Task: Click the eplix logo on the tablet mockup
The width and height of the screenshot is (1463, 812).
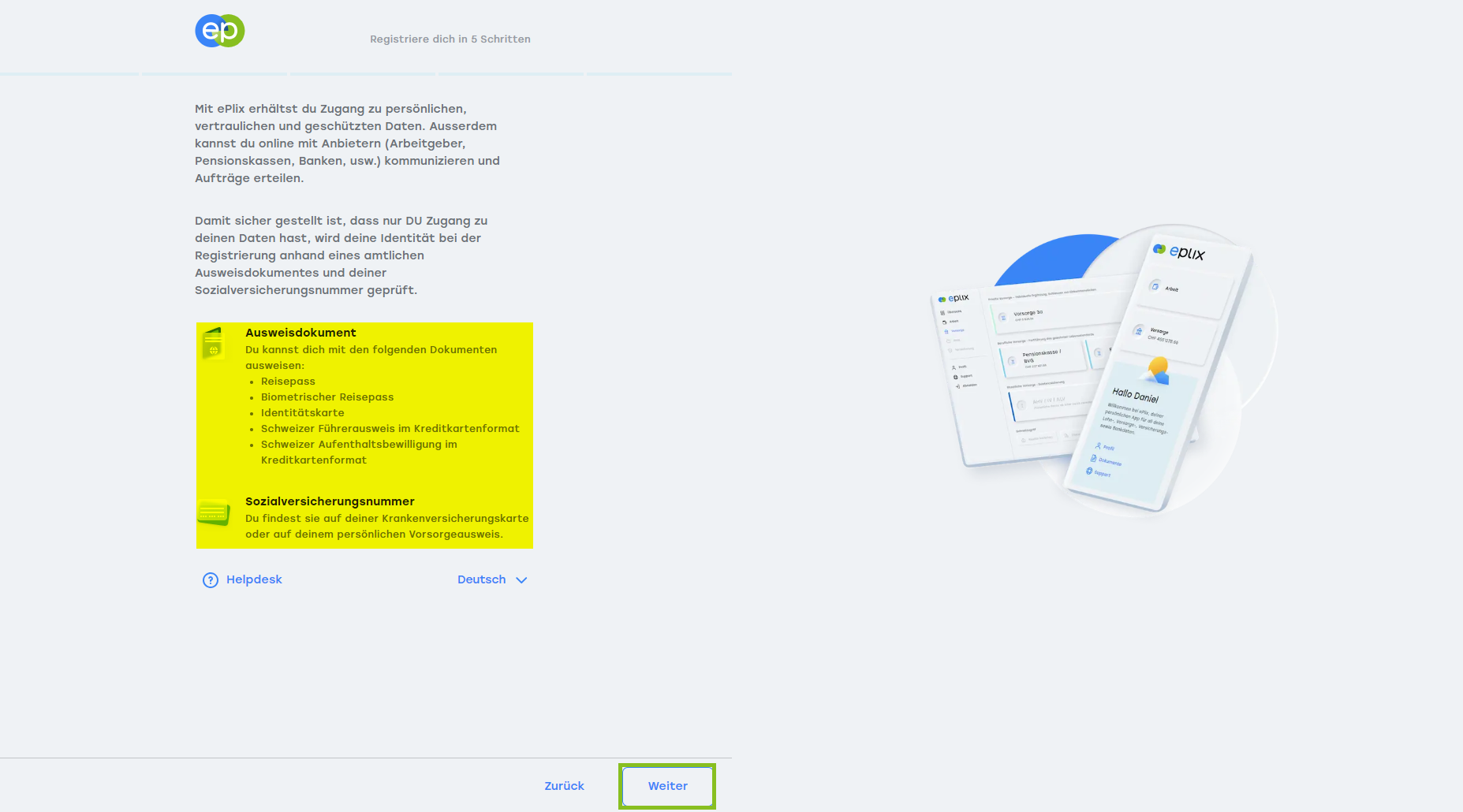Action: tap(954, 299)
